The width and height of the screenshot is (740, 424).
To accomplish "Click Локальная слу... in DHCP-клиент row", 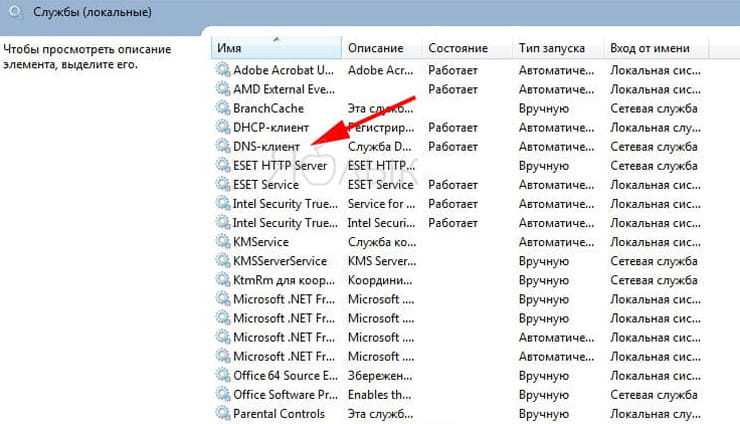I will [656, 127].
